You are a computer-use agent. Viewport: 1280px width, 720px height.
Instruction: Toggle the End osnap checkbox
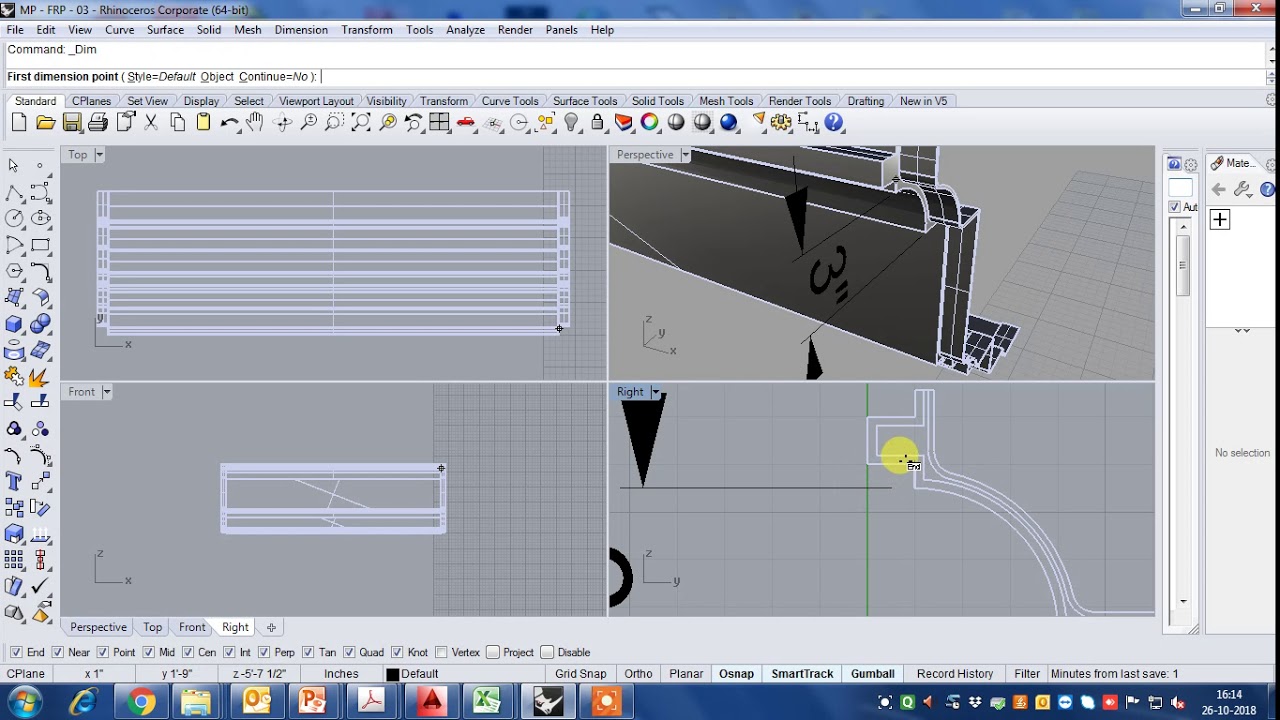tap(16, 653)
